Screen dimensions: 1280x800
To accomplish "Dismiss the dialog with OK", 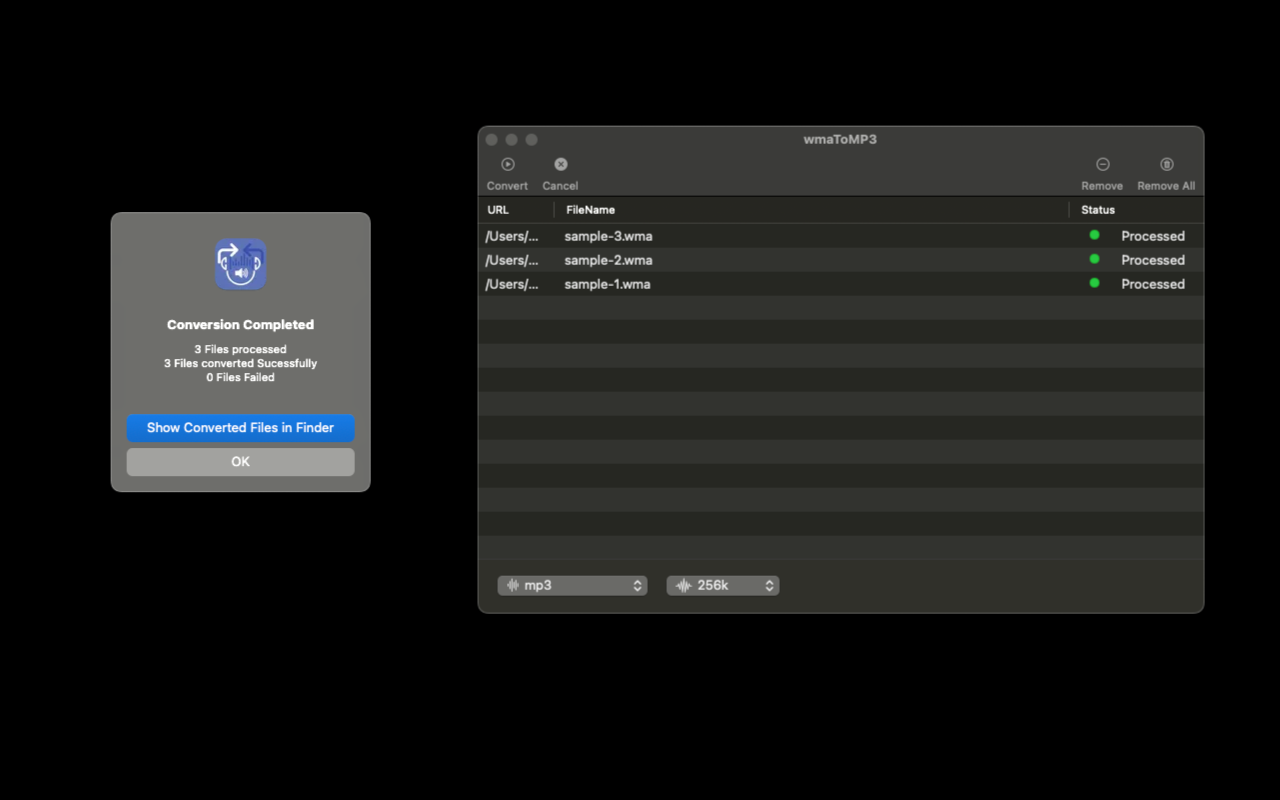I will tap(240, 461).
